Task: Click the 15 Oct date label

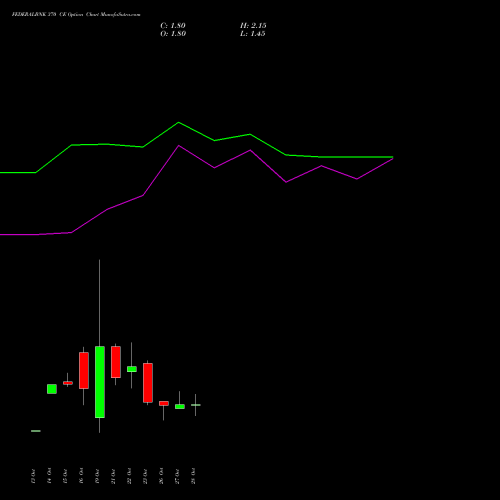Action: click(65, 476)
